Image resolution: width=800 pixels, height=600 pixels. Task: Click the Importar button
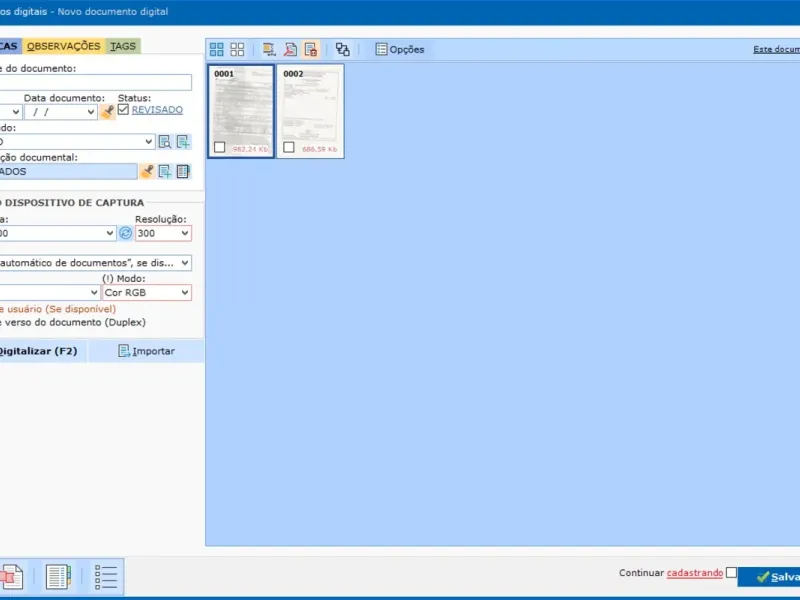[146, 351]
